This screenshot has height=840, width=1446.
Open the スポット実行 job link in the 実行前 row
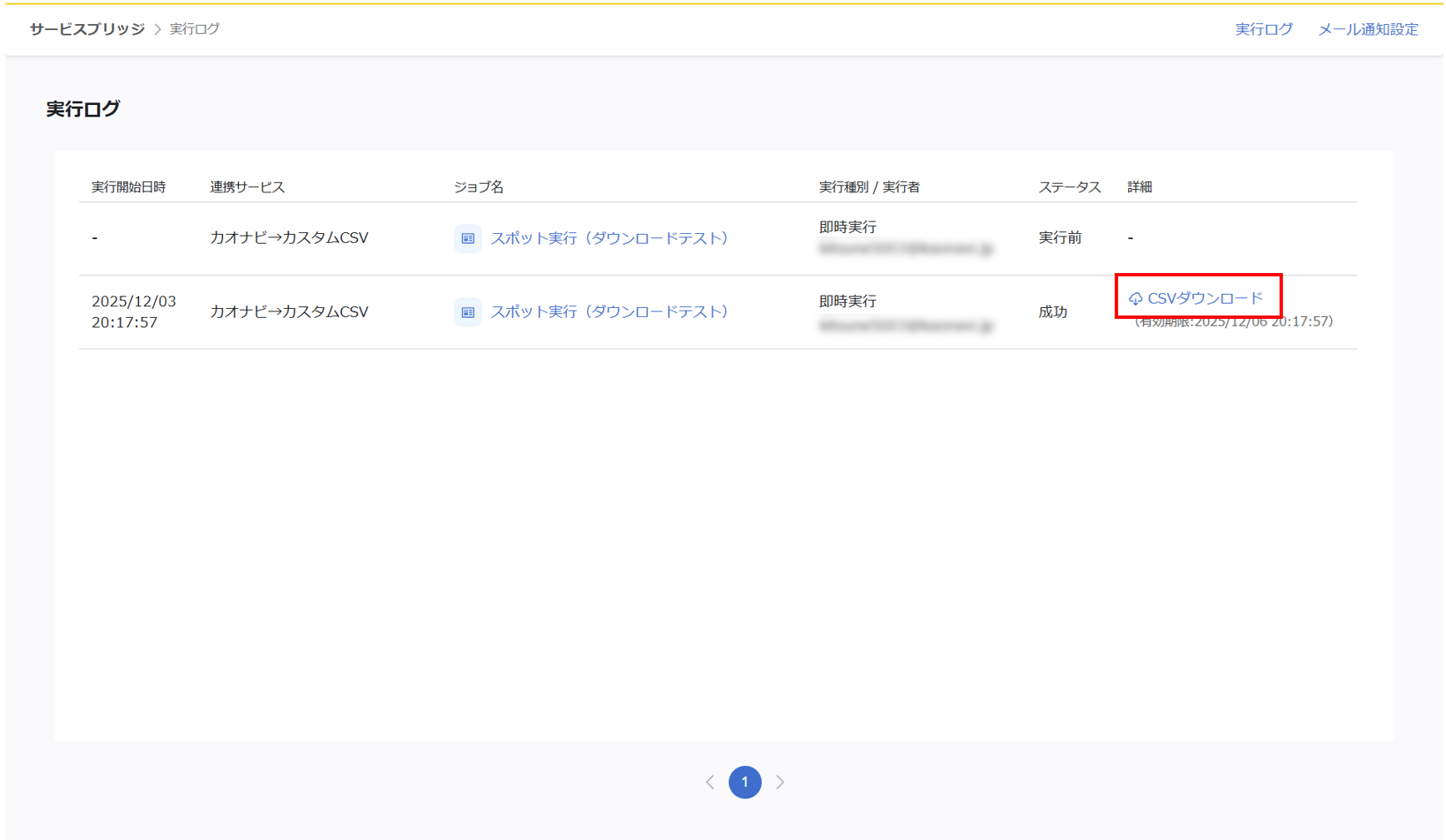(609, 238)
